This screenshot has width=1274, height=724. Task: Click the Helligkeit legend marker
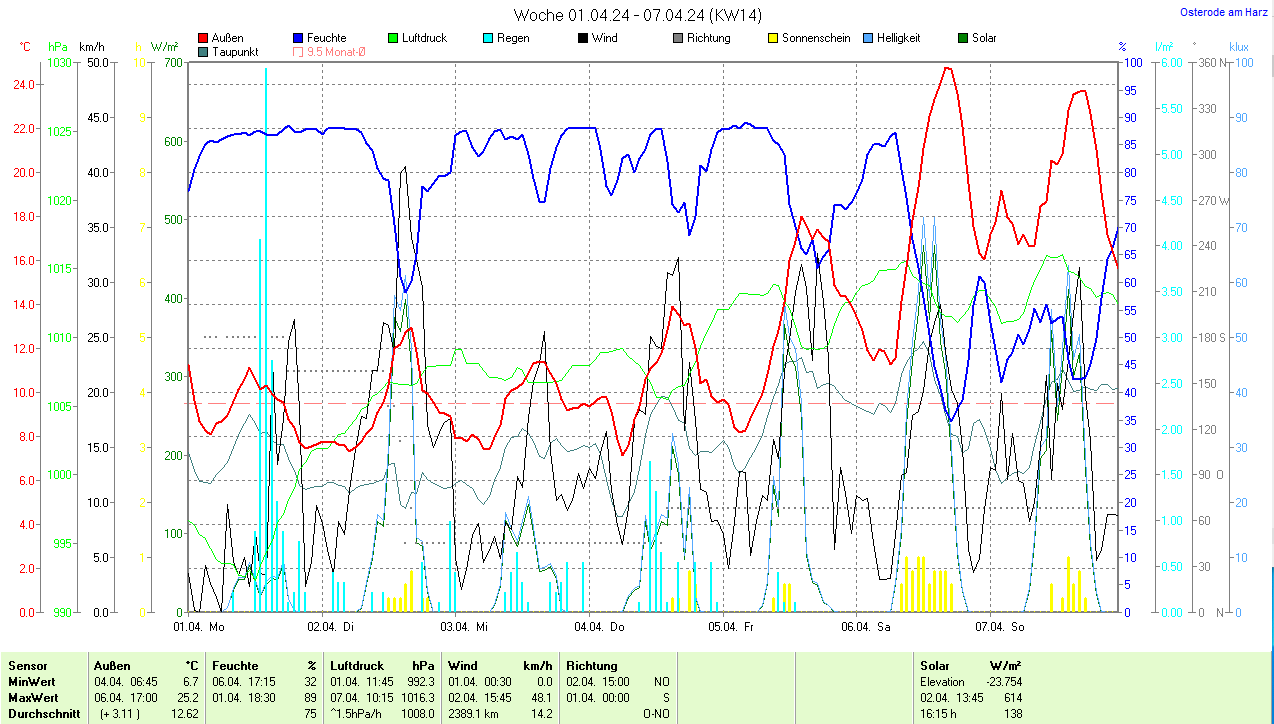coord(867,38)
